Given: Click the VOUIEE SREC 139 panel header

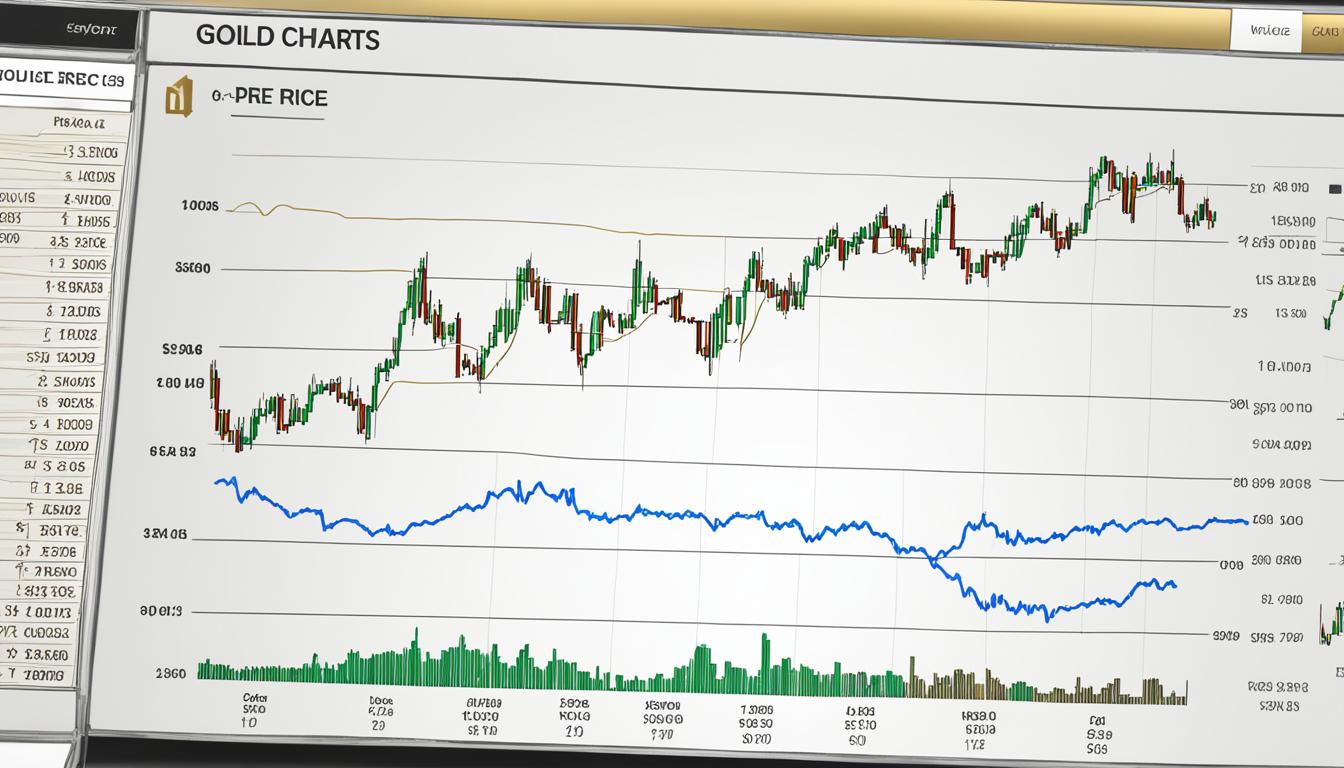Looking at the screenshot, I should [x=64, y=79].
